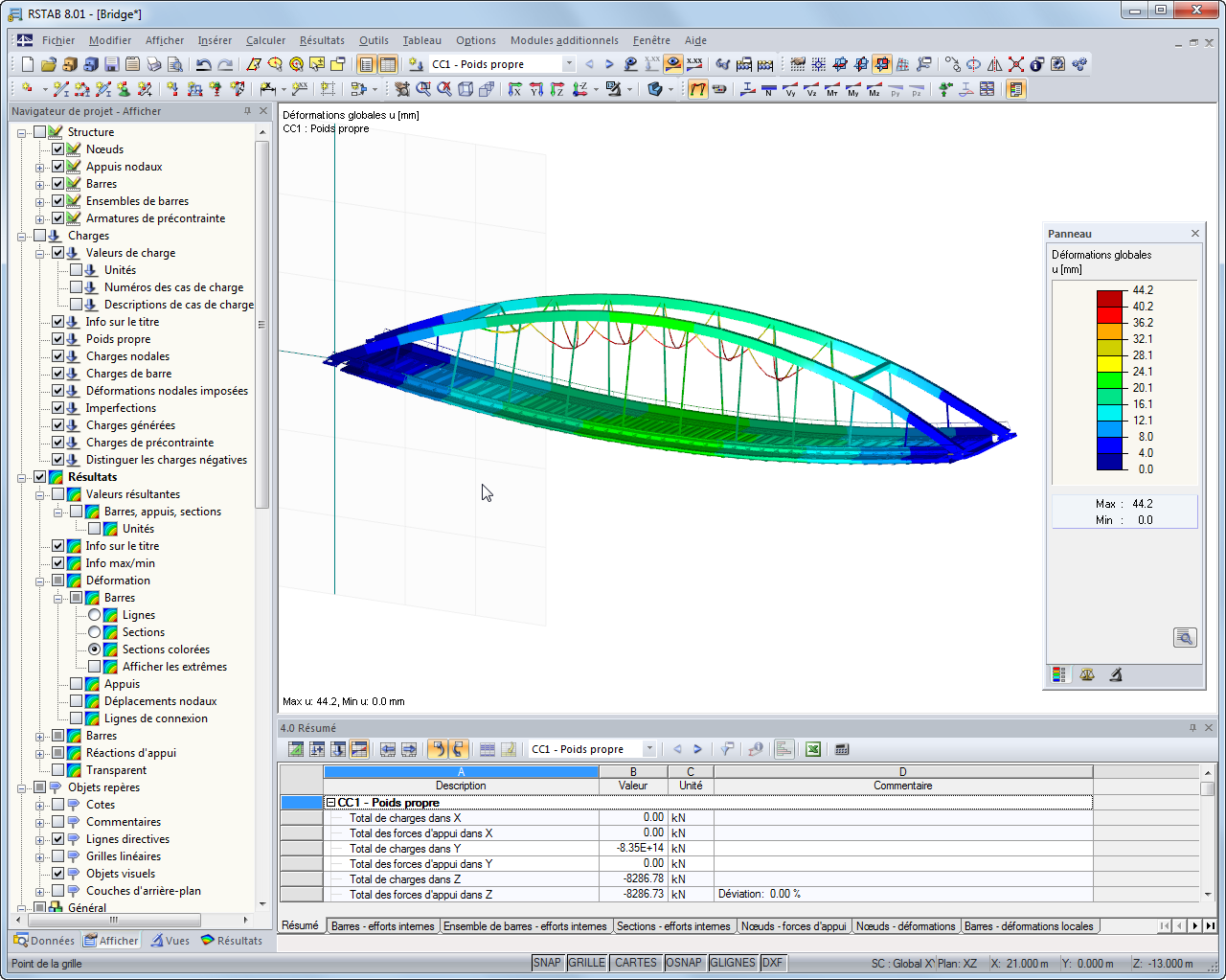The height and width of the screenshot is (980, 1226).
Task: Click the dark blue 4.0 color swatch in legend
Action: (x=1109, y=461)
